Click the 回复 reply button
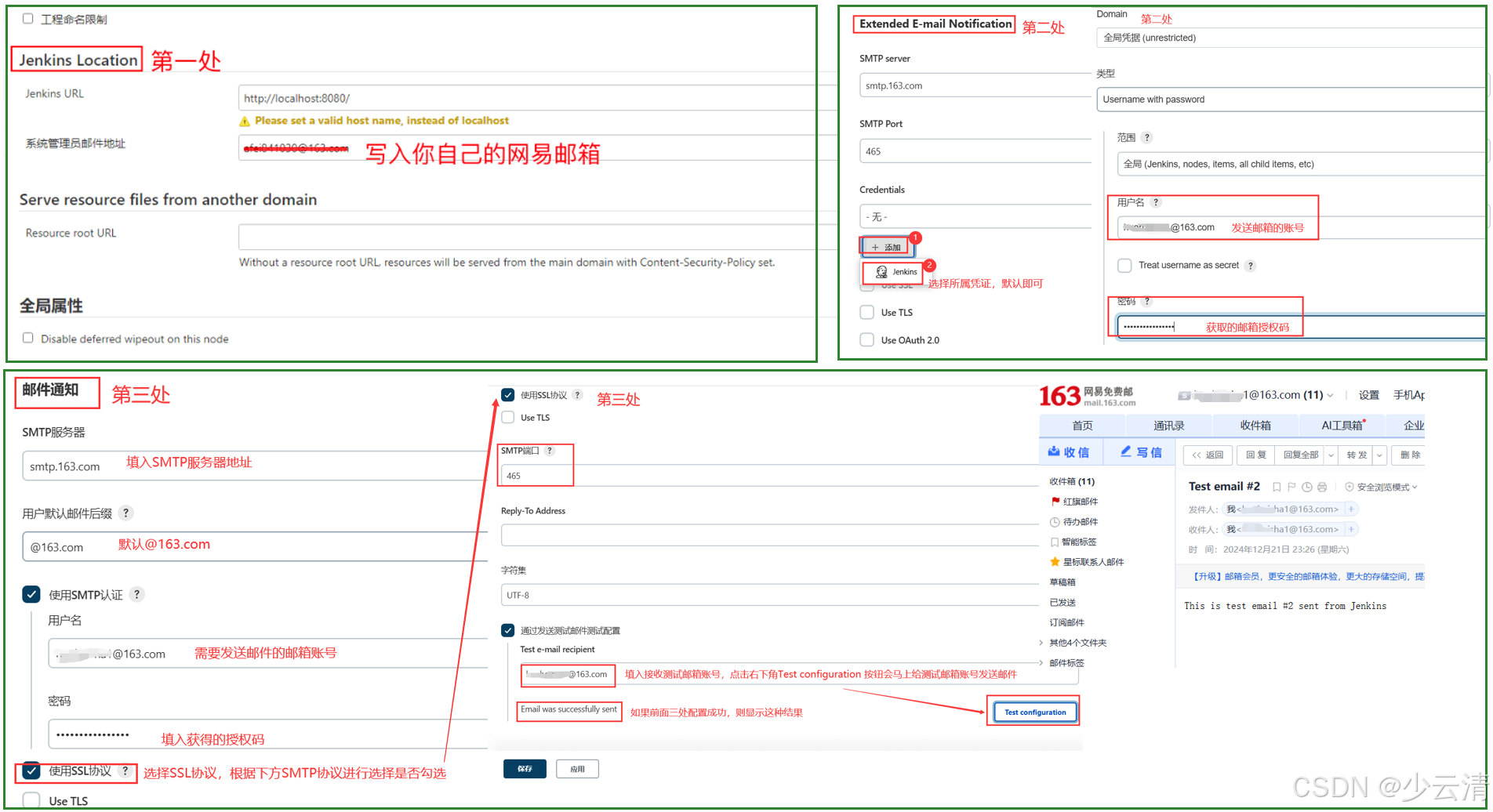The width and height of the screenshot is (1493, 812). coord(1256,455)
